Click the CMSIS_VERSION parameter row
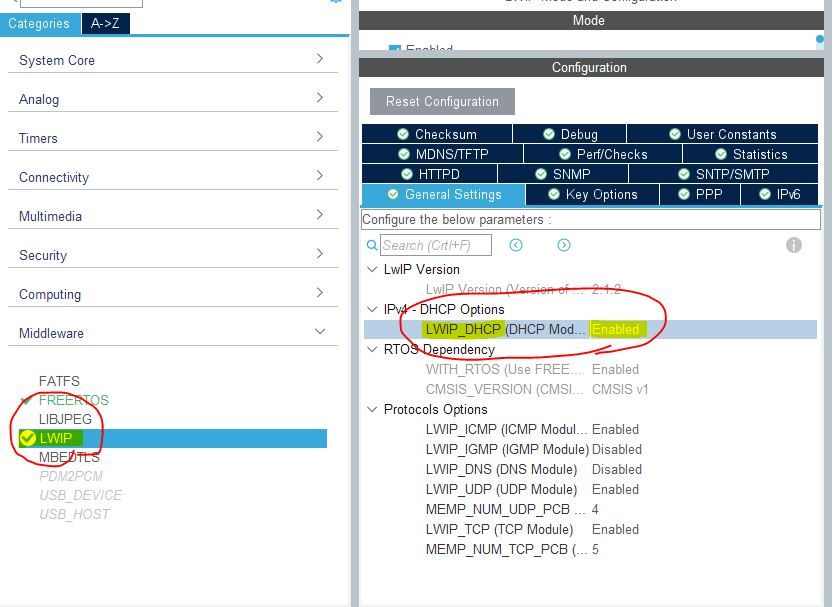The width and height of the screenshot is (839, 607). [x=590, y=389]
